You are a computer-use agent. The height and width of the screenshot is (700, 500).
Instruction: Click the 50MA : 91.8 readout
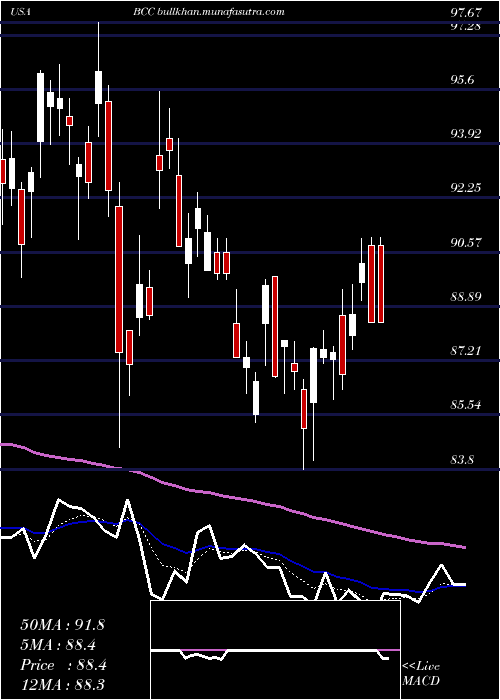(62, 625)
